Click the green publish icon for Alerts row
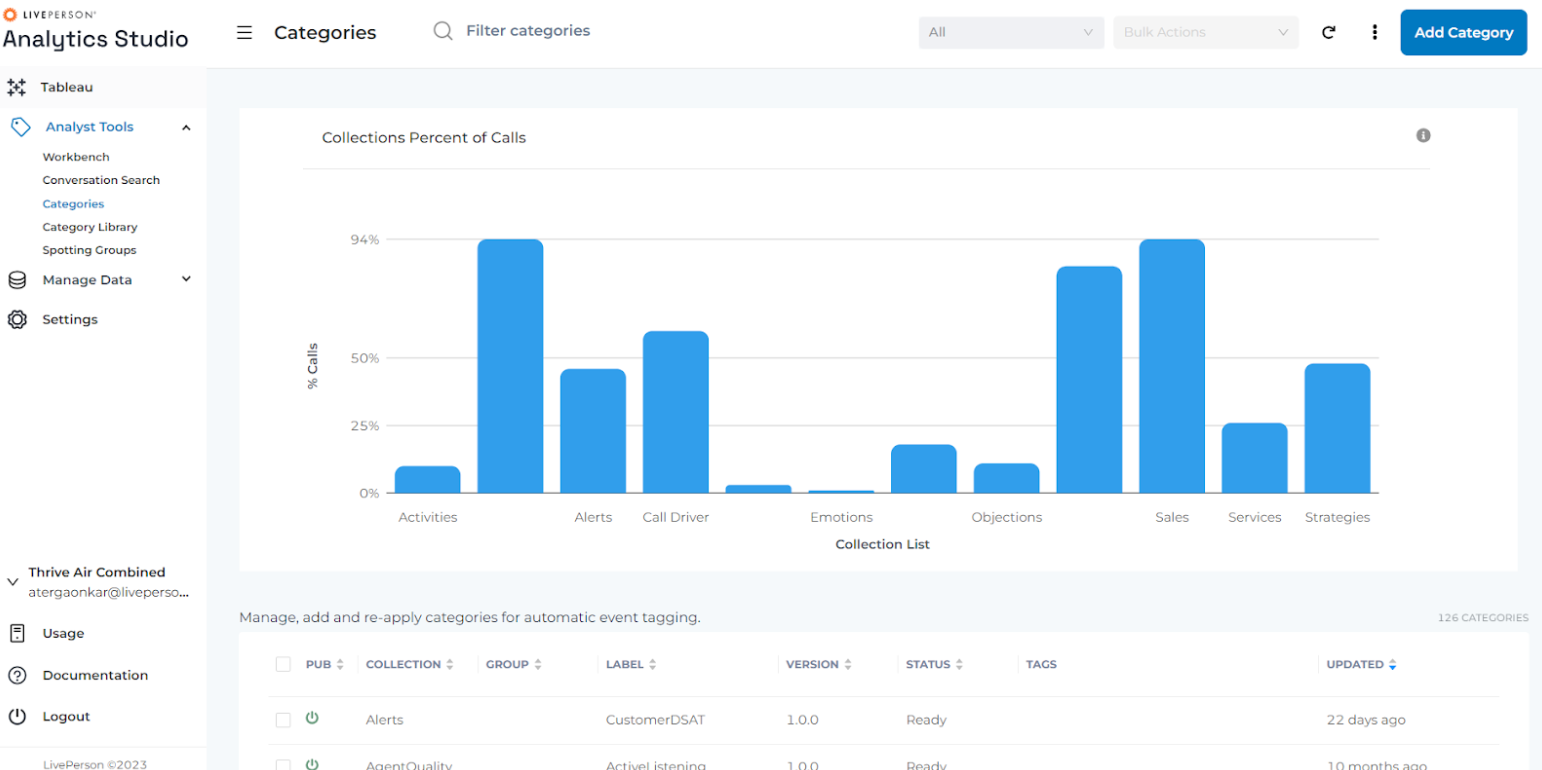The width and height of the screenshot is (1542, 770). point(312,718)
